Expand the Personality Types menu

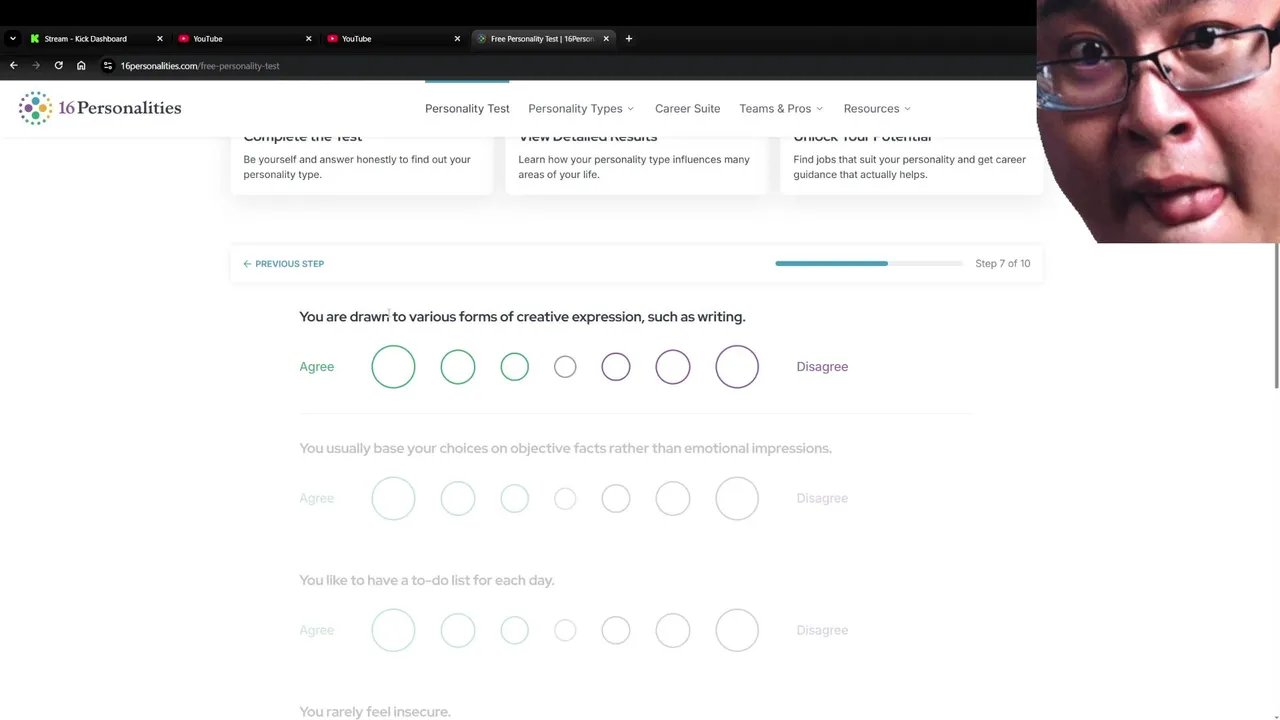[581, 109]
